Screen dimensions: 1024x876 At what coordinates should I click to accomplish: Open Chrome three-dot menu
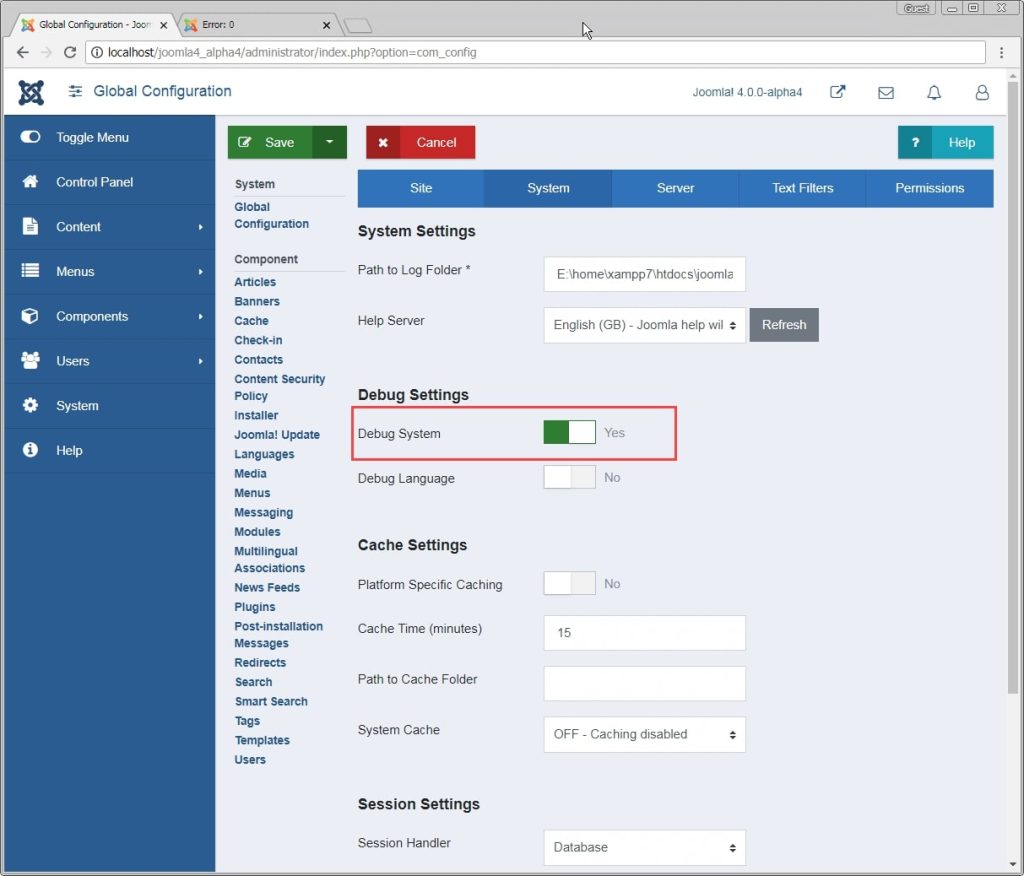pyautogui.click(x=1001, y=52)
